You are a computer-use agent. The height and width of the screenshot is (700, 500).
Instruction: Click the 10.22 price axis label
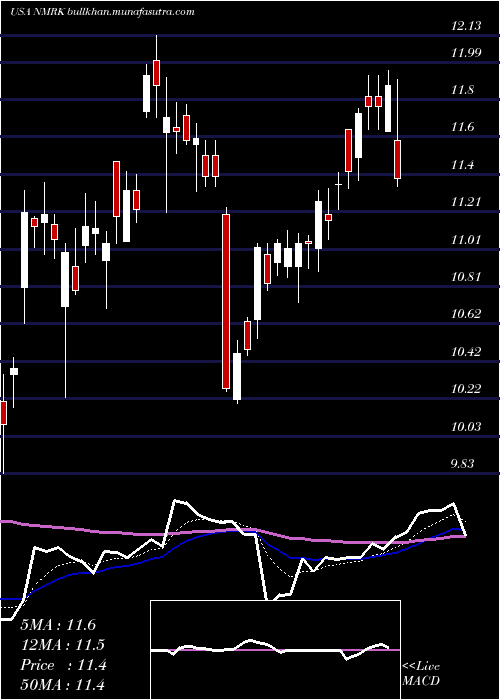tap(466, 389)
